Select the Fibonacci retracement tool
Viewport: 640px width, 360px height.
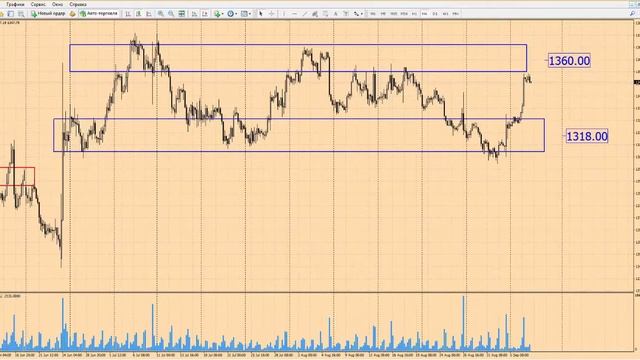point(325,14)
